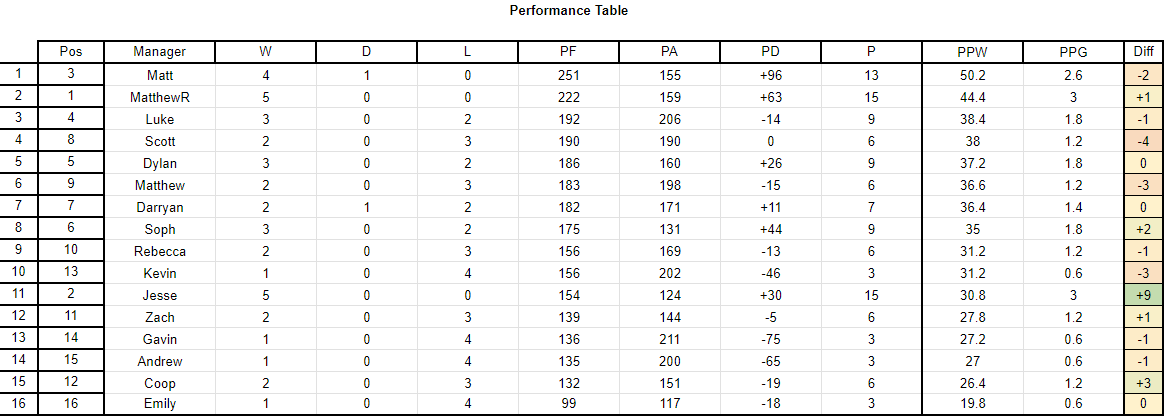
Task: Select Emily's PF value 99
Action: [568, 404]
